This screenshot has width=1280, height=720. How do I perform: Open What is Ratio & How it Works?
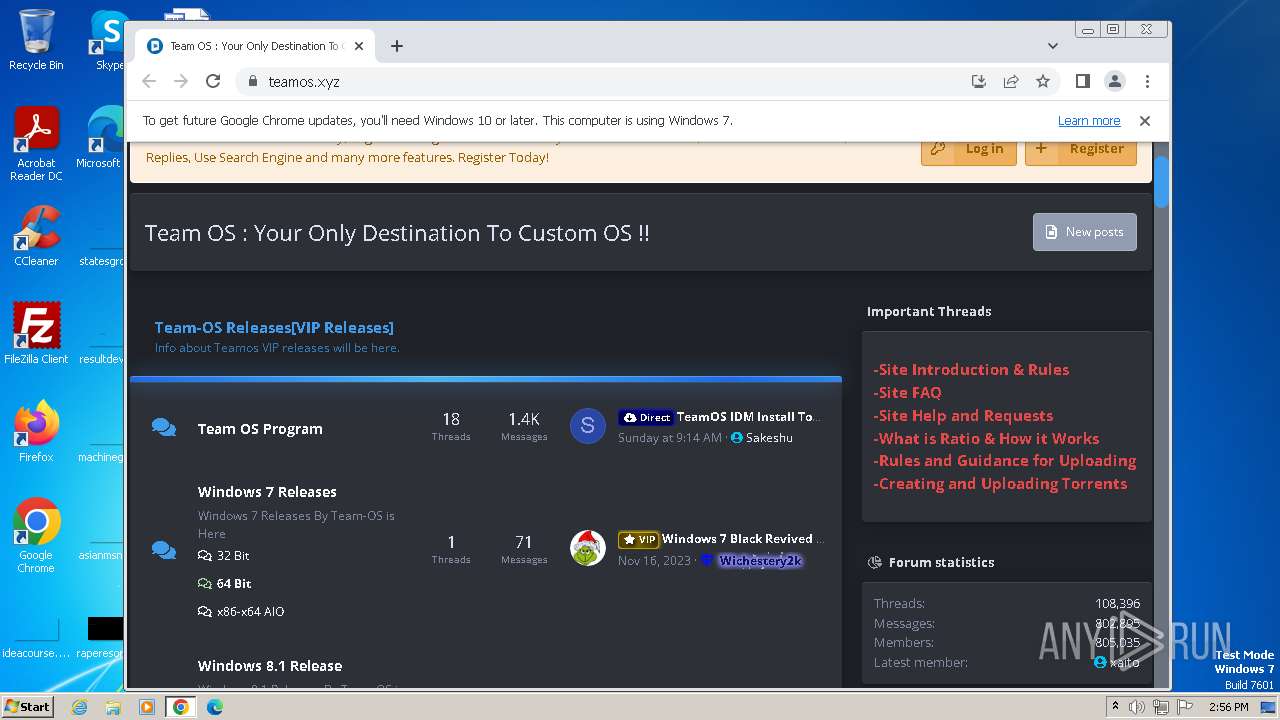(986, 439)
